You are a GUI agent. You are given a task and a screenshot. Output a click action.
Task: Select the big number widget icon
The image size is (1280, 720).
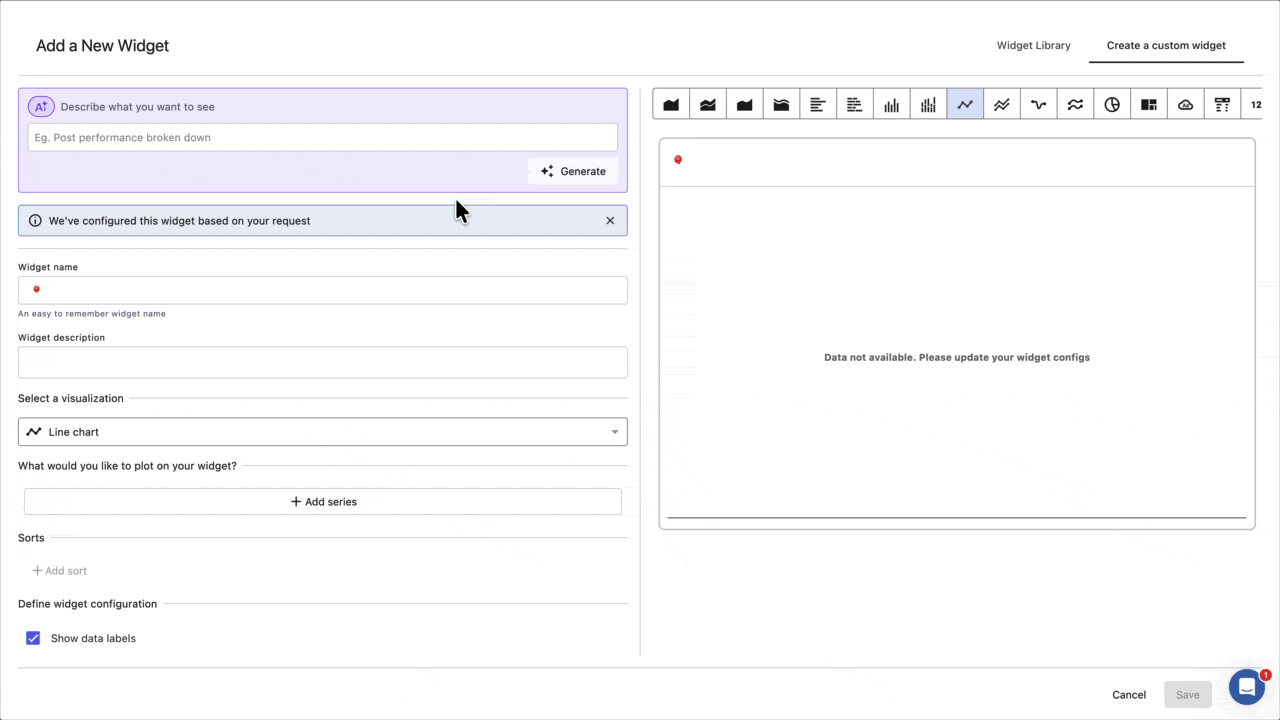click(x=1256, y=104)
